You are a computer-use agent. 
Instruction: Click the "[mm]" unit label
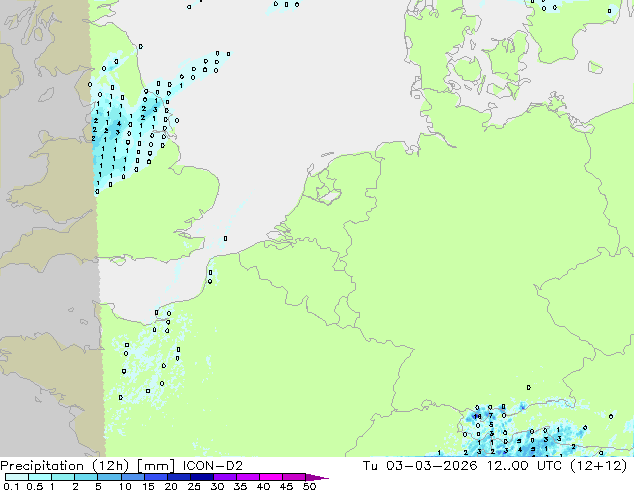156,466
